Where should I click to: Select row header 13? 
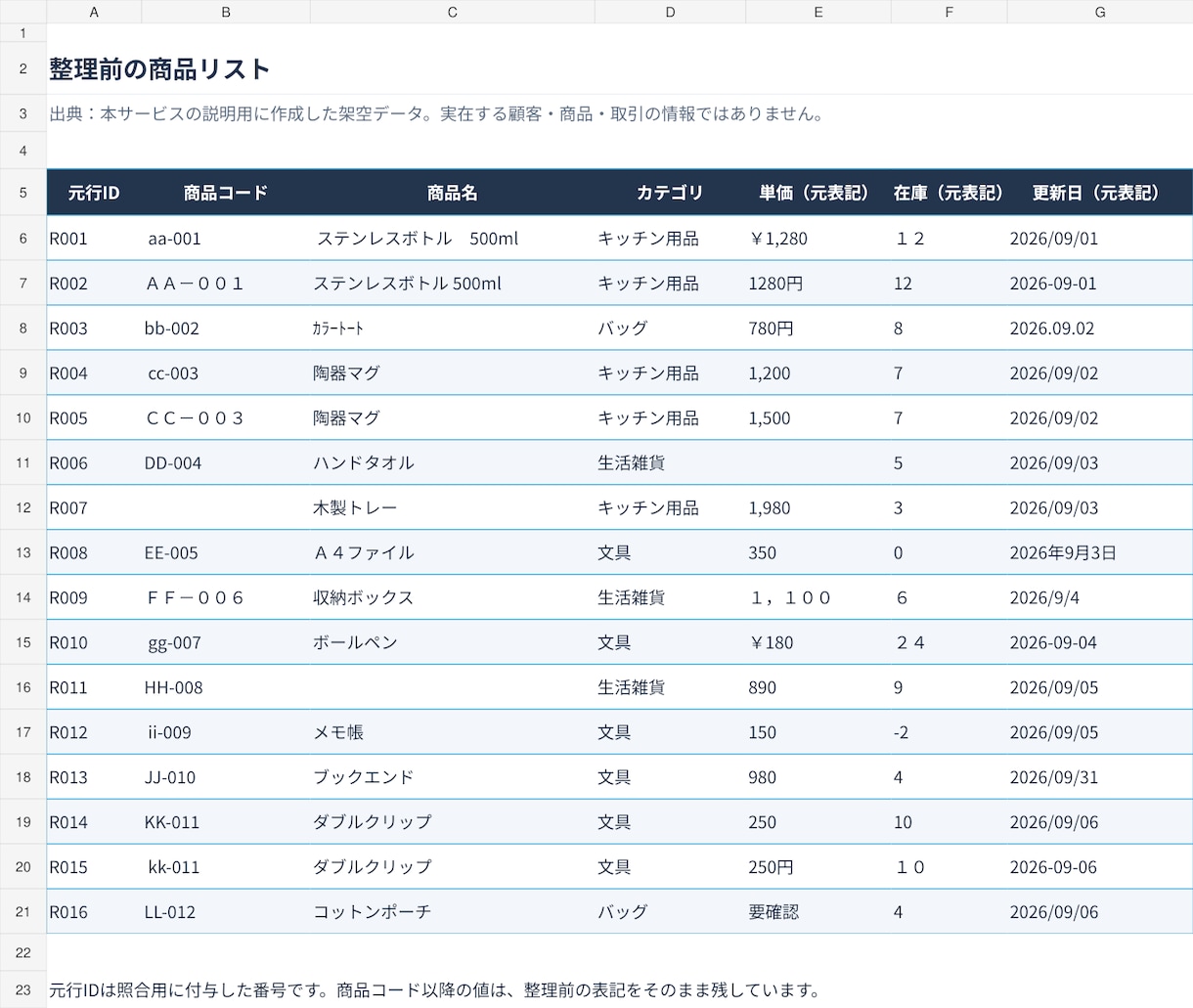pyautogui.click(x=23, y=552)
